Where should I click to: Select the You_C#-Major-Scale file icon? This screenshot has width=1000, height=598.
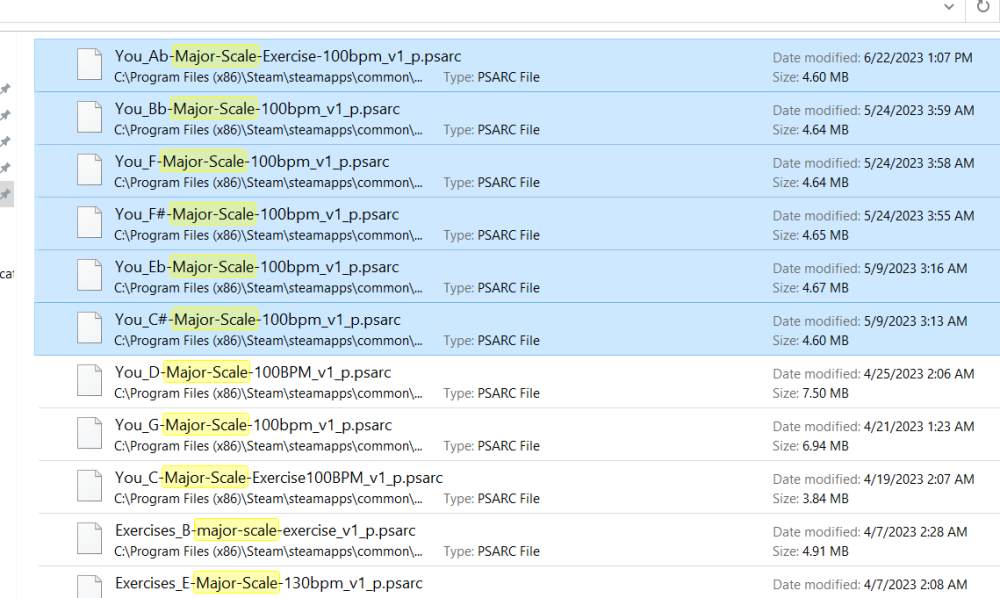point(90,329)
